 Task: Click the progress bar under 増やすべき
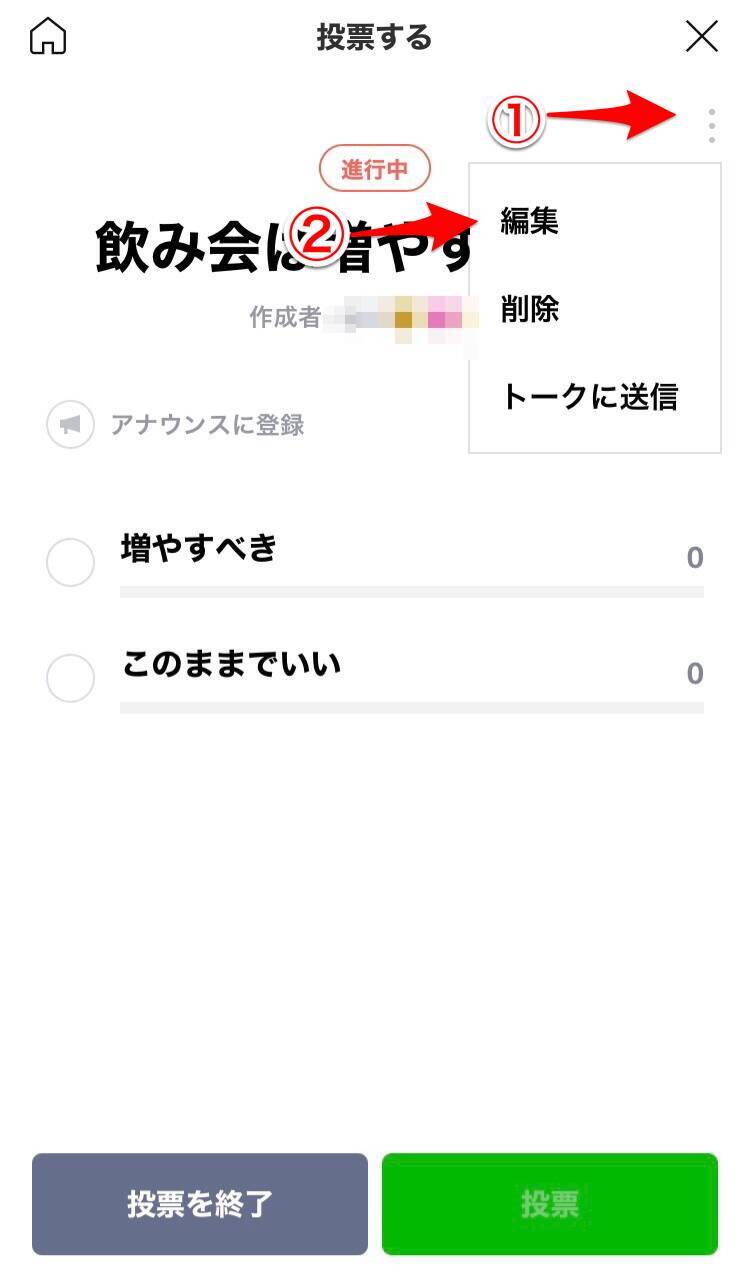411,592
